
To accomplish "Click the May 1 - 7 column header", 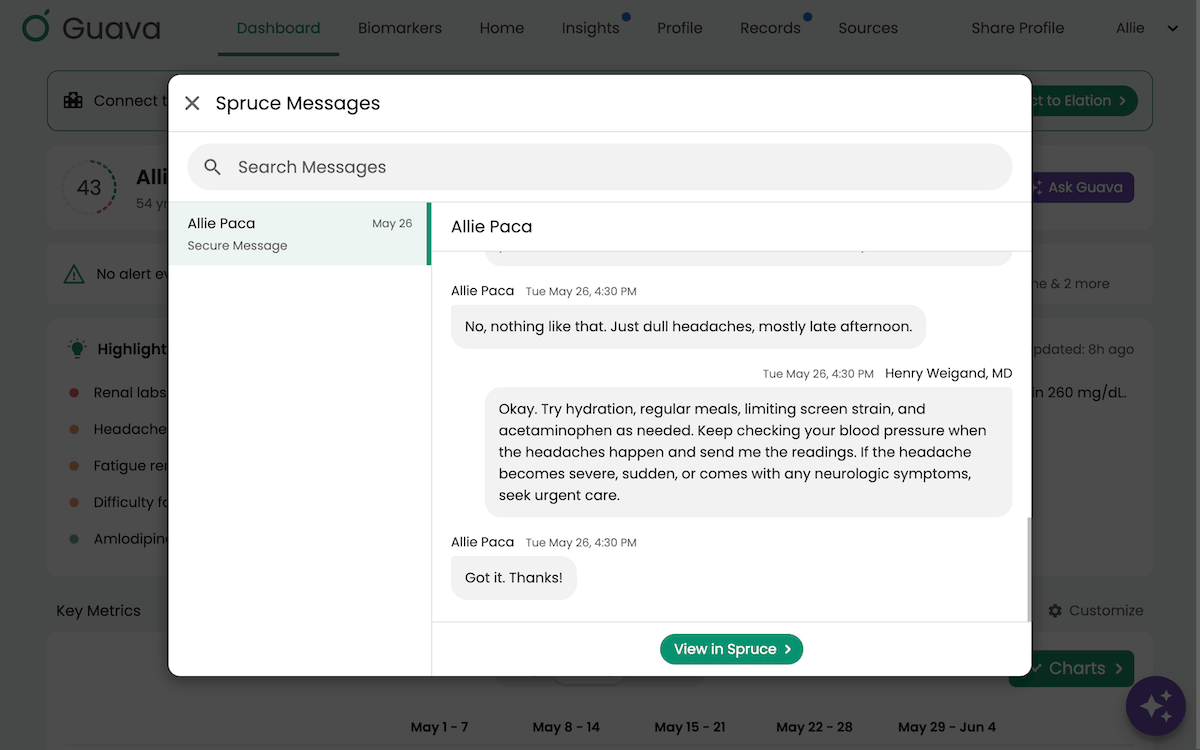I will click(x=439, y=727).
